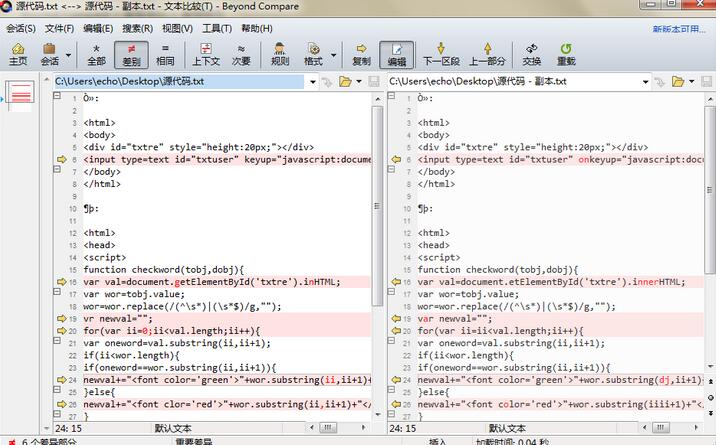Click copy-right arrow on left line 24
This screenshot has height=445, width=716.
[62, 380]
